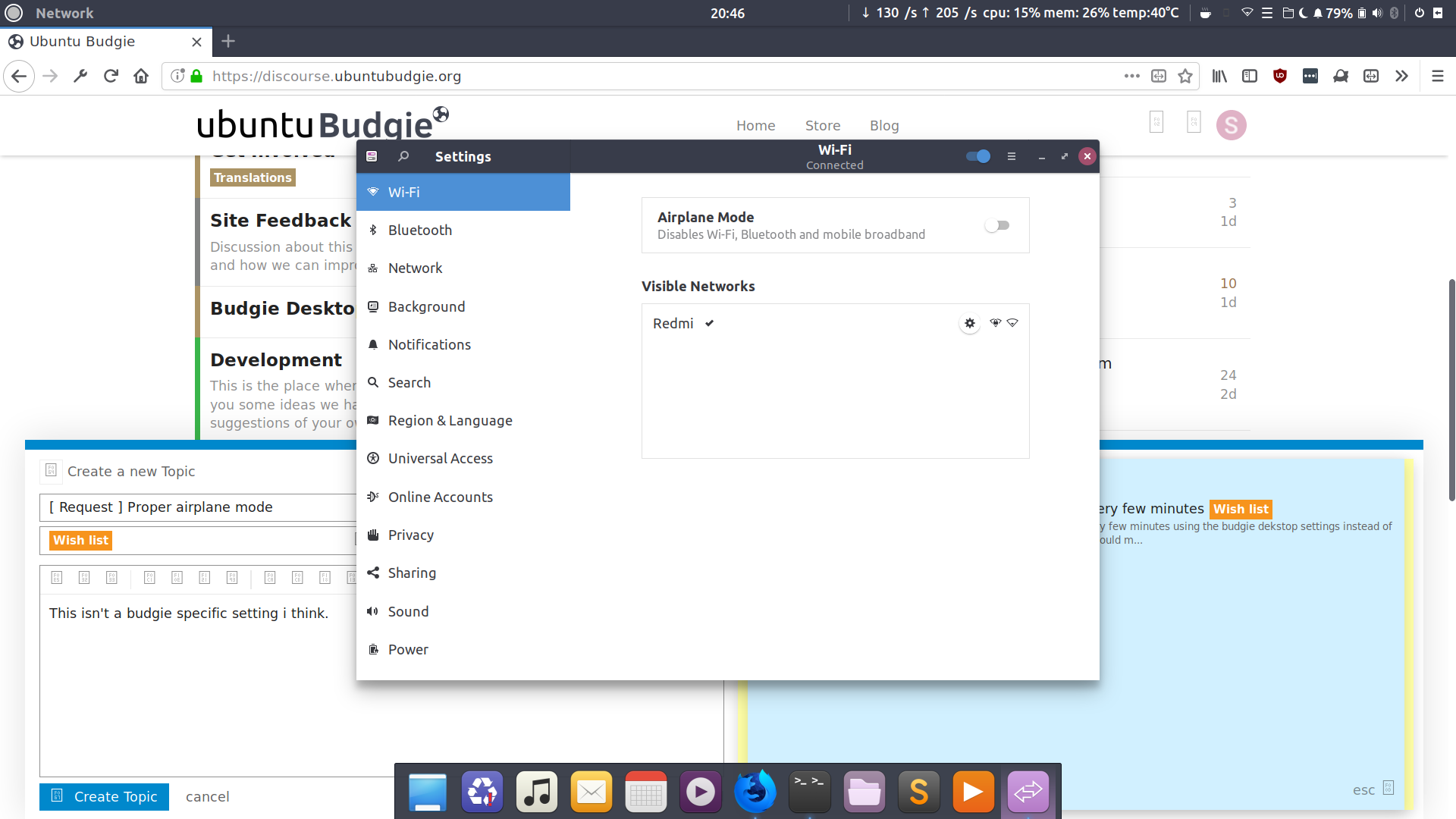
Task: Click the Translations category badge
Action: 253,177
